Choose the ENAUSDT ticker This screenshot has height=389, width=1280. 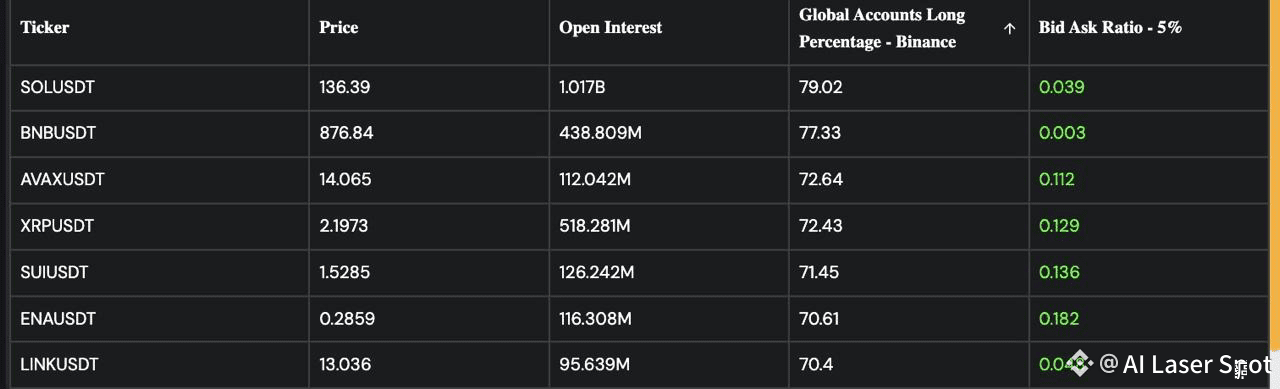click(x=58, y=318)
